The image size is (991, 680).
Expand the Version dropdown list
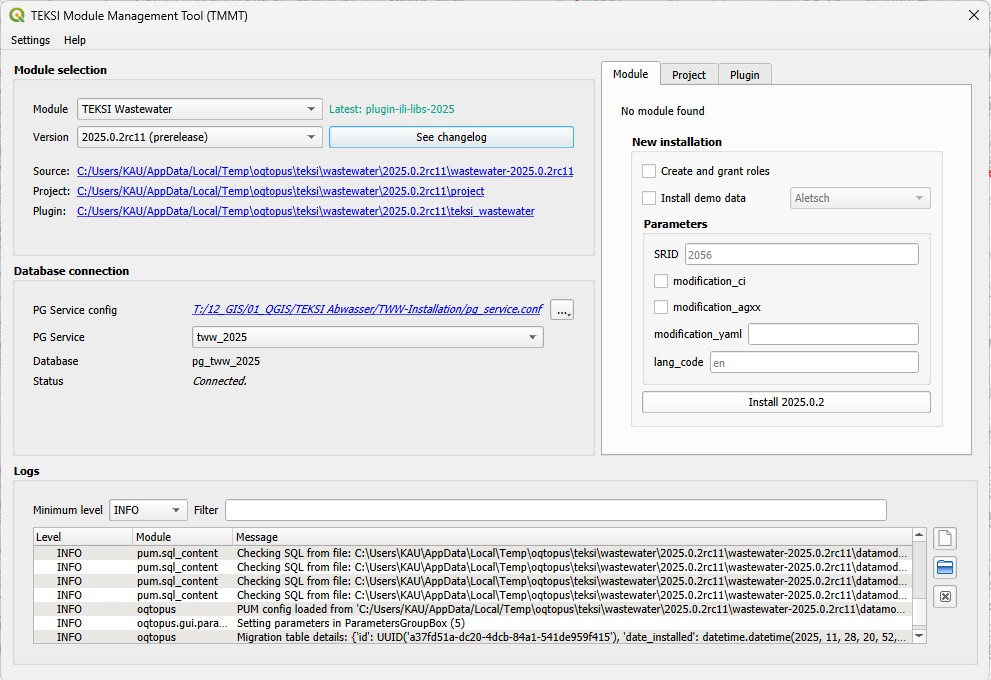pos(199,137)
